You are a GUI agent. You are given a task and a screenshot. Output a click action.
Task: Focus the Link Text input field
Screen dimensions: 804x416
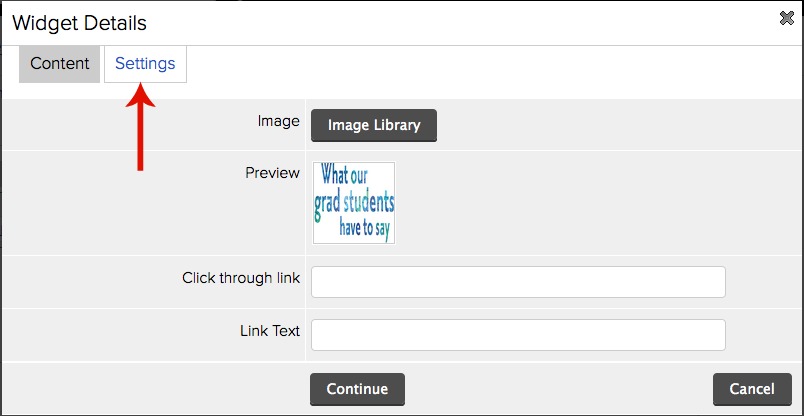[518, 335]
